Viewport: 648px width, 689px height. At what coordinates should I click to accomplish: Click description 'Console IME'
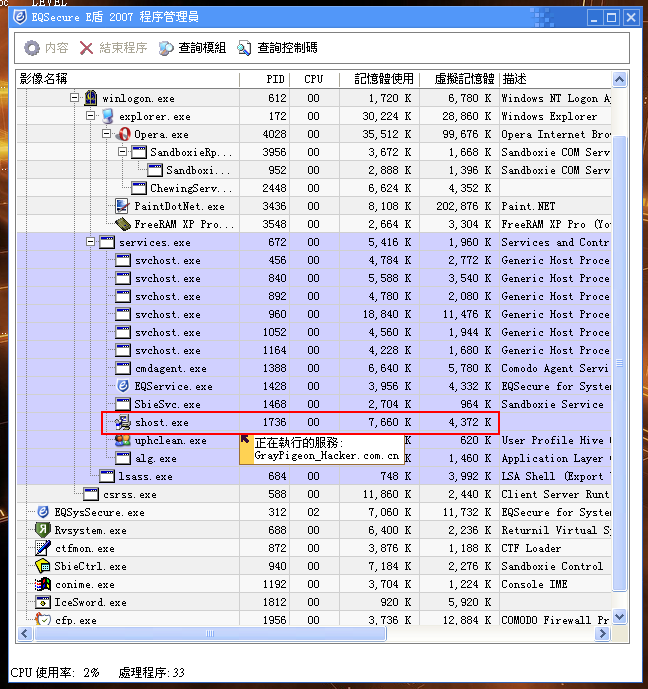coord(534,584)
